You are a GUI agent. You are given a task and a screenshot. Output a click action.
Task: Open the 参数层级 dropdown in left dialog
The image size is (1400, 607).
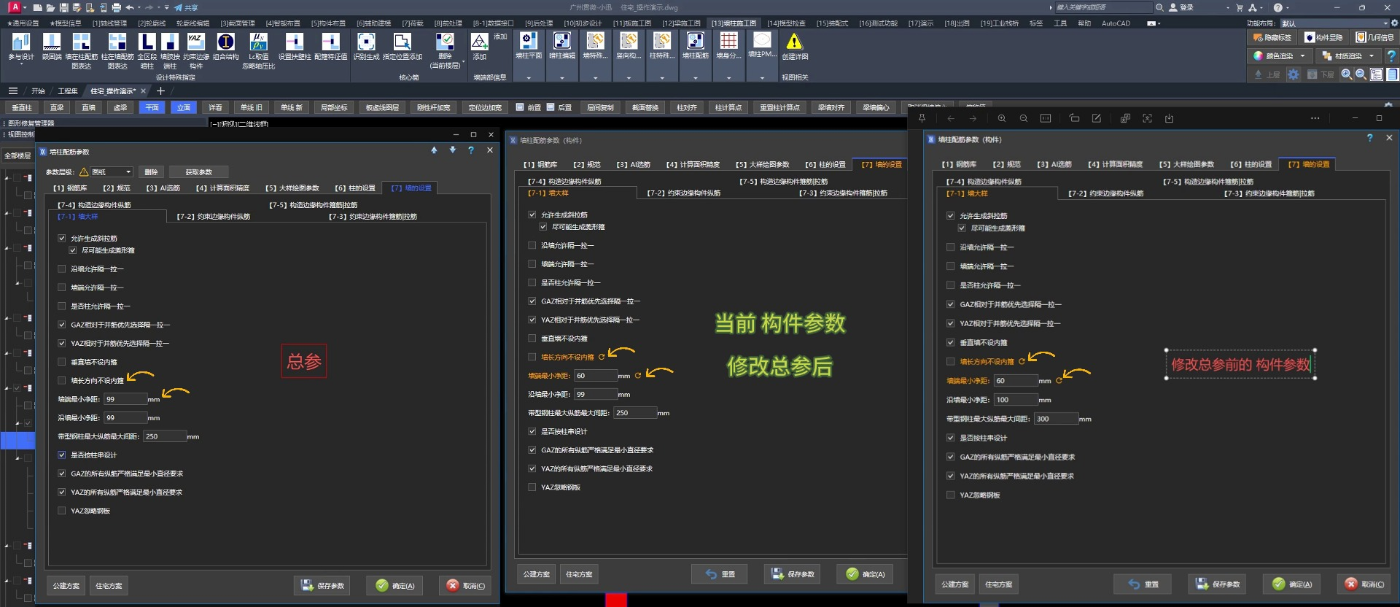pyautogui.click(x=113, y=171)
